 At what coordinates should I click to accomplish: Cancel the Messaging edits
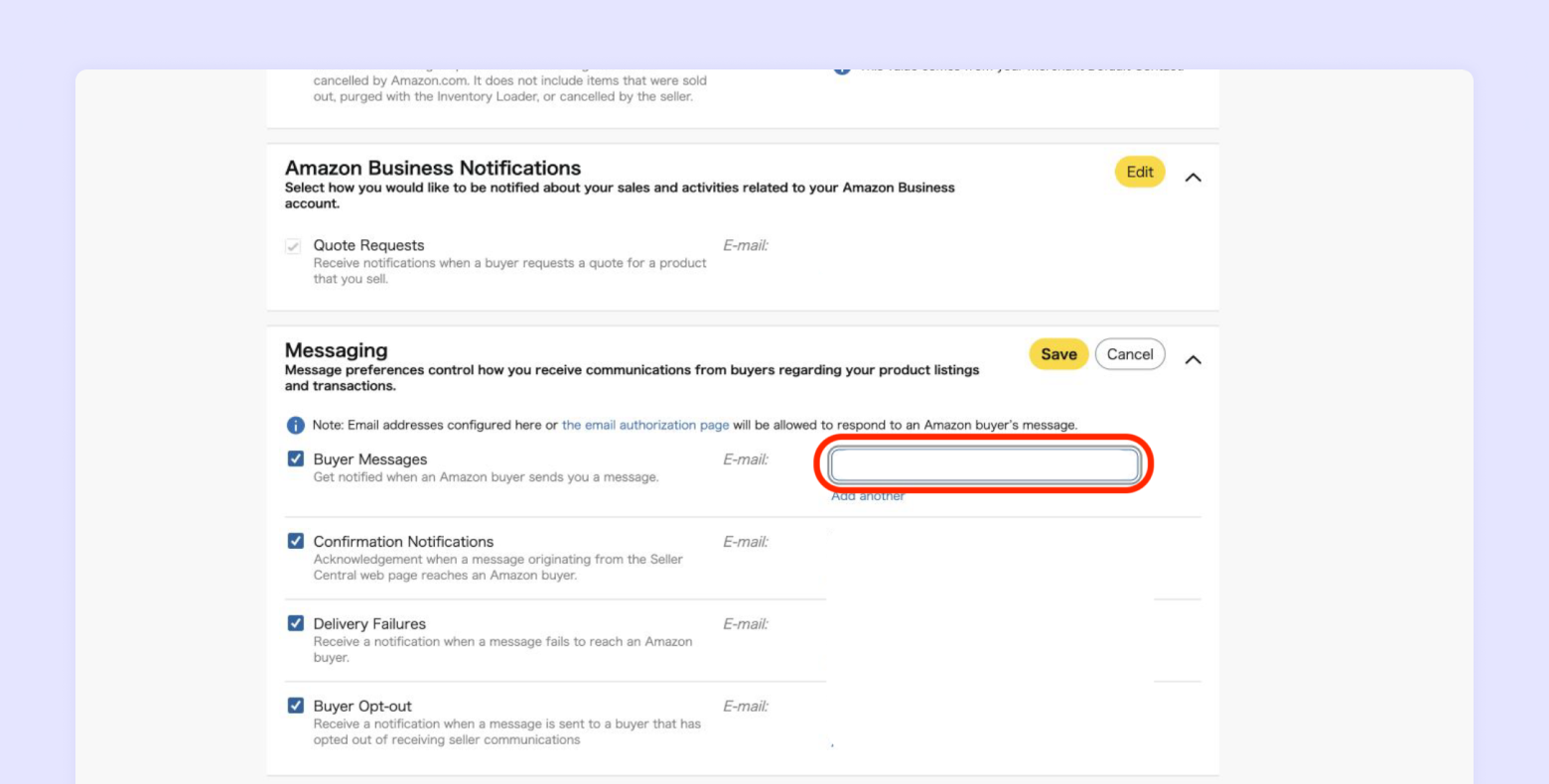pos(1130,354)
